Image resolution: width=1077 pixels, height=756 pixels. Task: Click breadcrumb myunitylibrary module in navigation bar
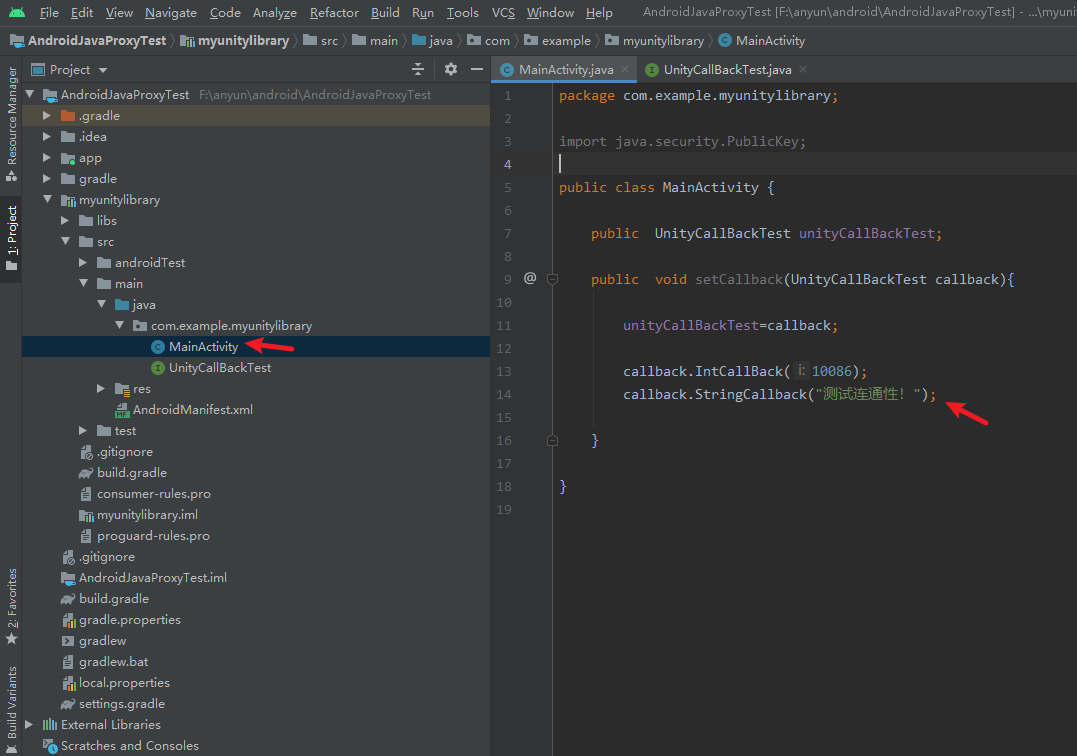[x=243, y=41]
